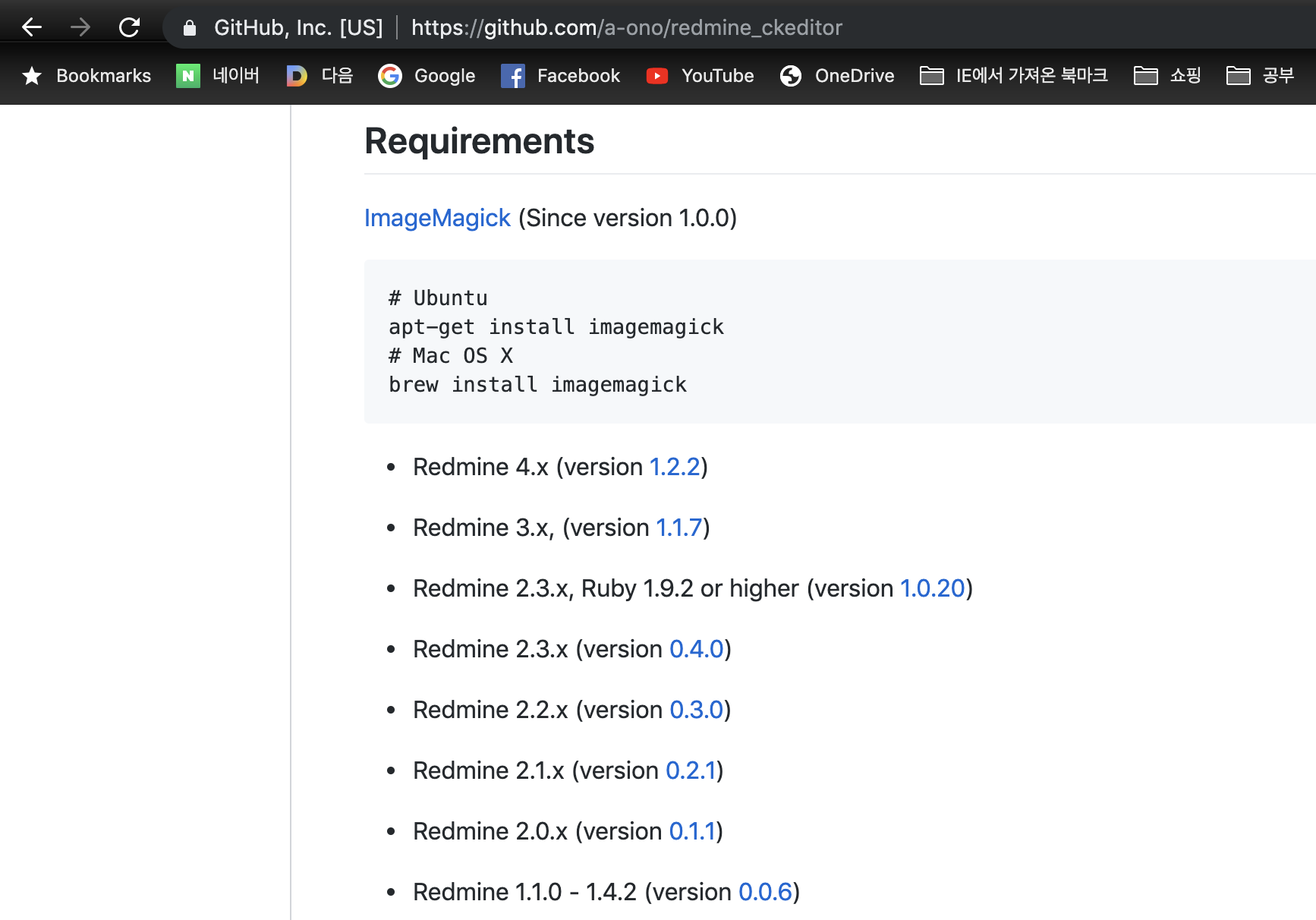Open version 0.2.1 link
This screenshot has width=1316, height=920.
(691, 770)
